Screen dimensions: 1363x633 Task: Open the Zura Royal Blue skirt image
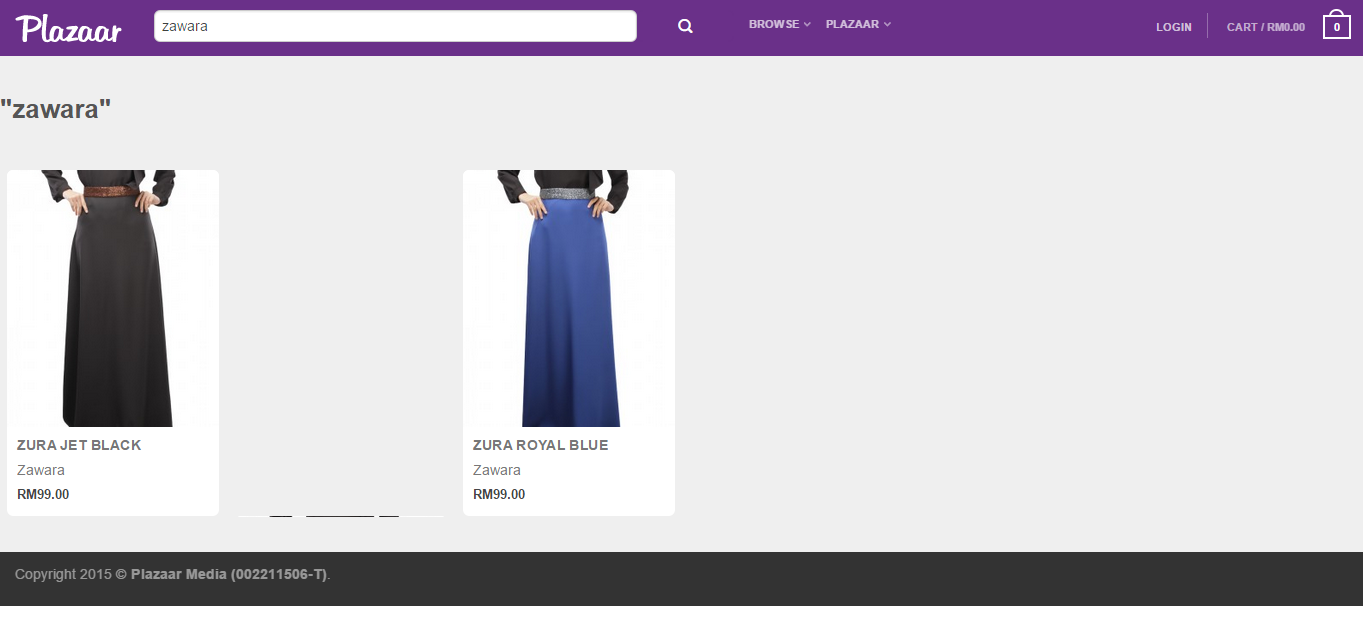point(569,298)
